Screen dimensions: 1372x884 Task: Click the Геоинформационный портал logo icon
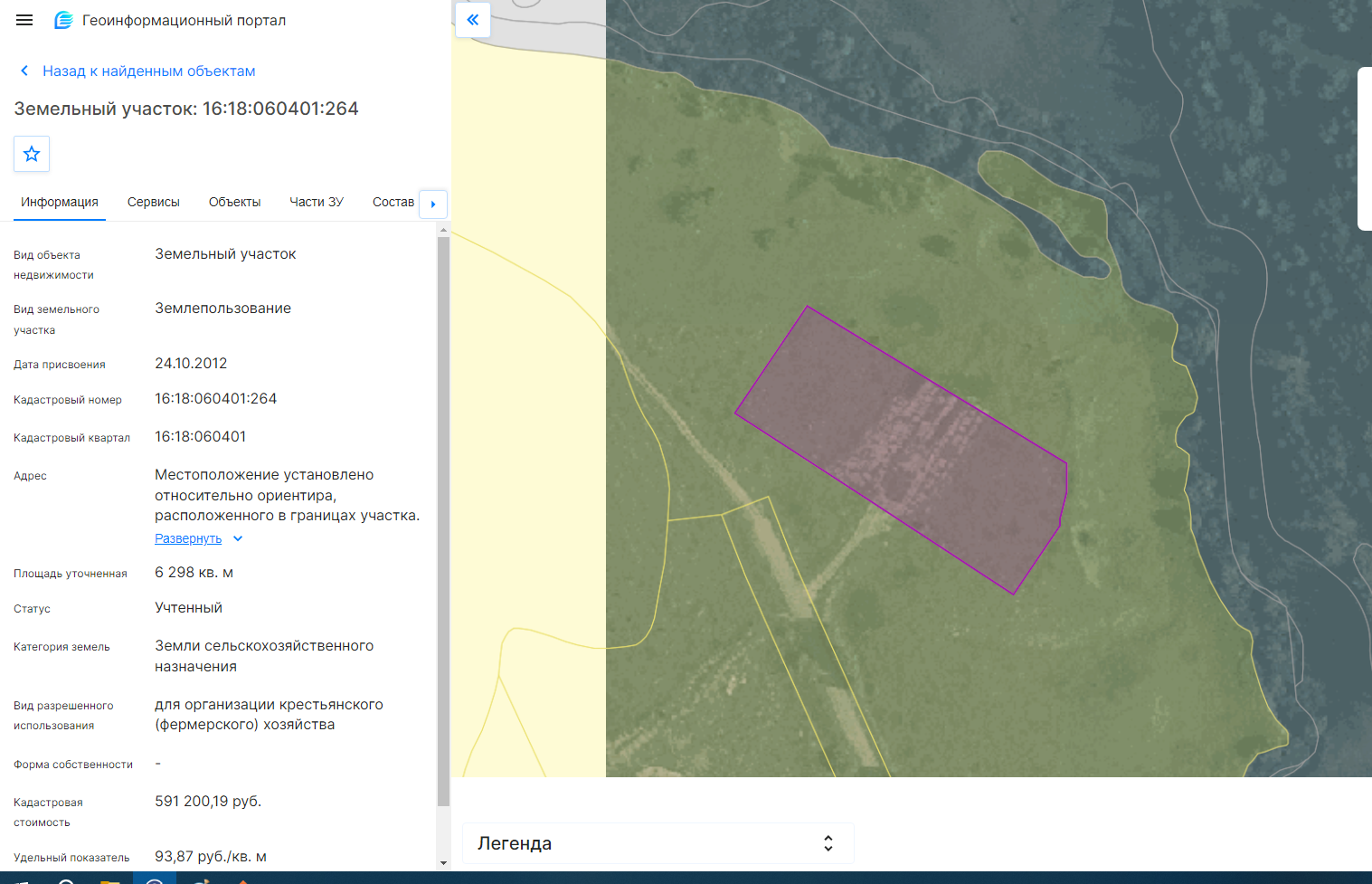pos(63,20)
